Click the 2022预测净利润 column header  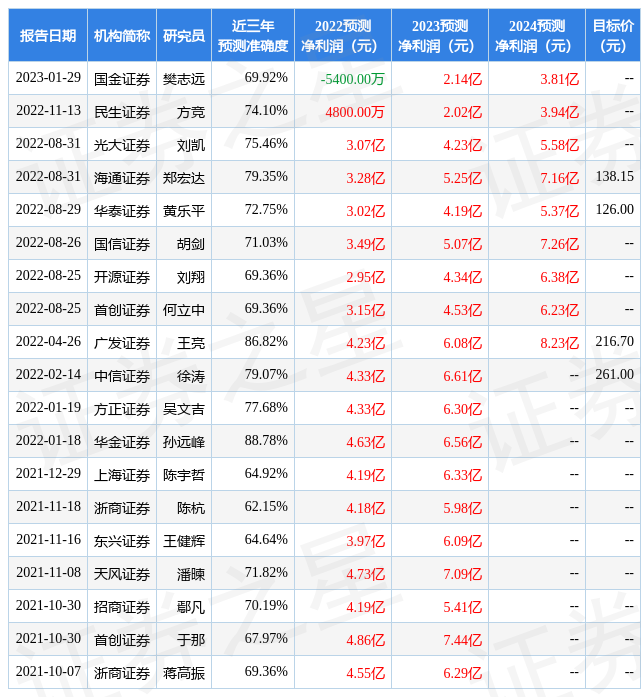343,35
